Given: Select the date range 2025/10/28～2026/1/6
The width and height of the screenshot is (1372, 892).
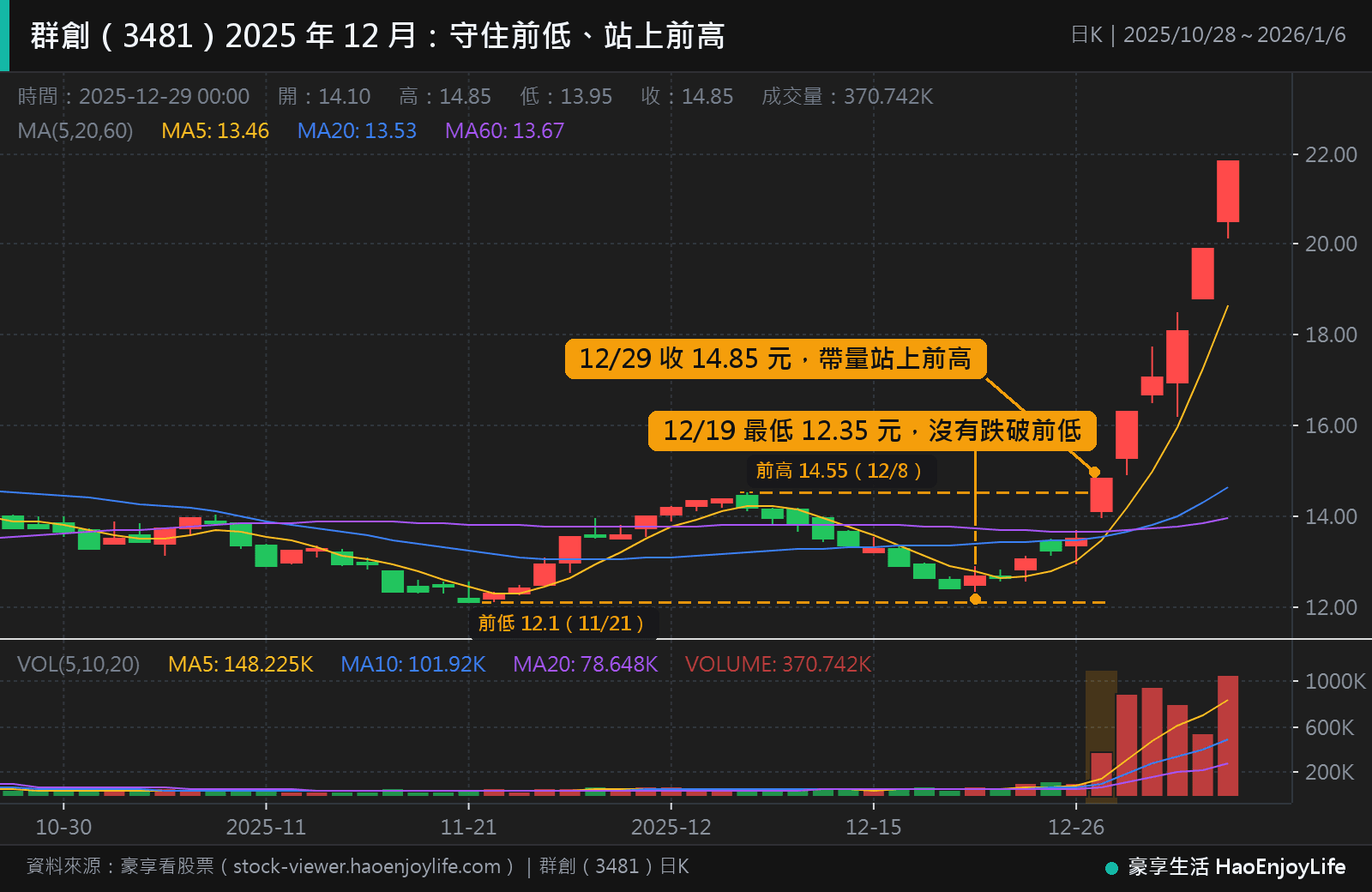Looking at the screenshot, I should [x=1234, y=35].
